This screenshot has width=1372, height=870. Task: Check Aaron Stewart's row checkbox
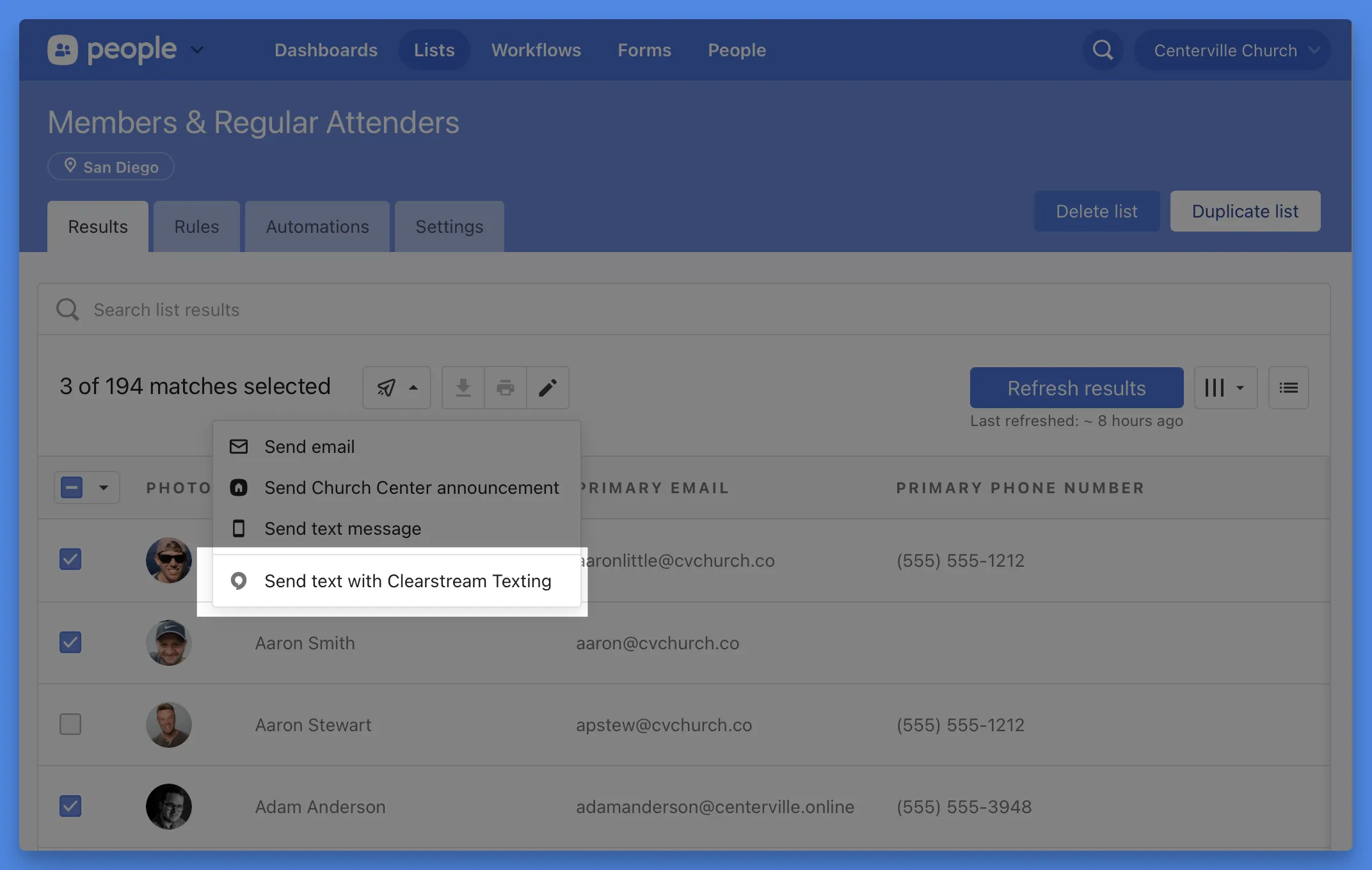[x=70, y=724]
